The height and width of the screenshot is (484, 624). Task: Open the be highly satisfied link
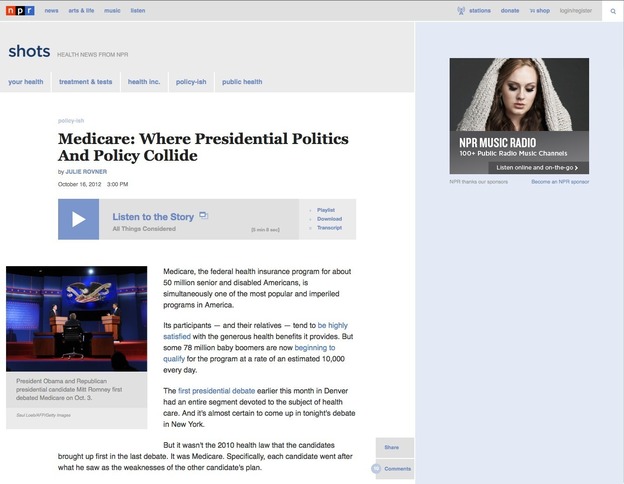(x=255, y=331)
